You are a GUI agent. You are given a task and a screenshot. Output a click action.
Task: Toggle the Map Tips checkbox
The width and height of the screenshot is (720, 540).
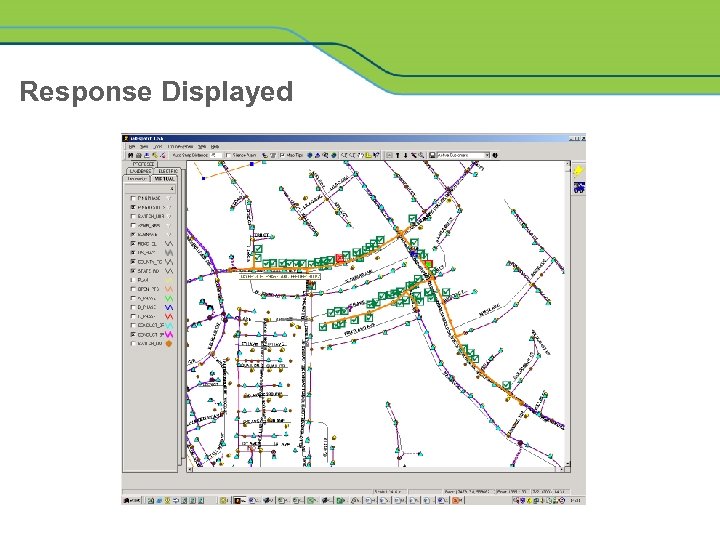(282, 155)
